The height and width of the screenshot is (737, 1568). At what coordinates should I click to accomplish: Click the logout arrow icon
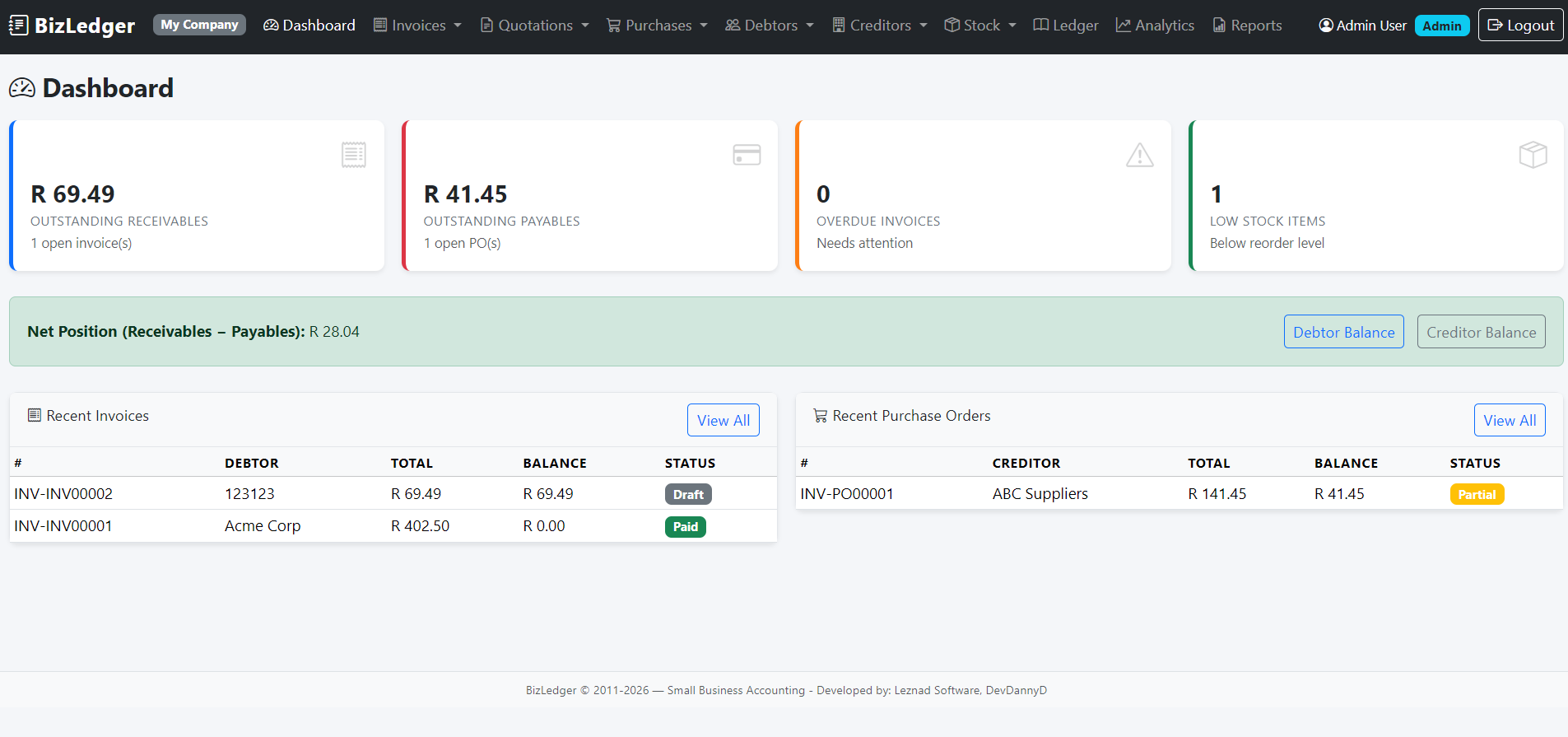(x=1496, y=26)
